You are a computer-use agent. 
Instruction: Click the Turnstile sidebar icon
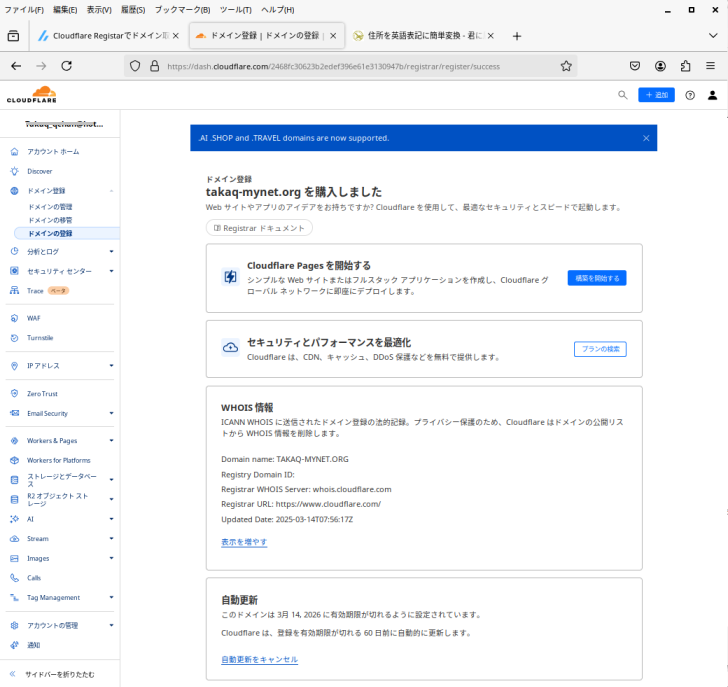[14, 338]
